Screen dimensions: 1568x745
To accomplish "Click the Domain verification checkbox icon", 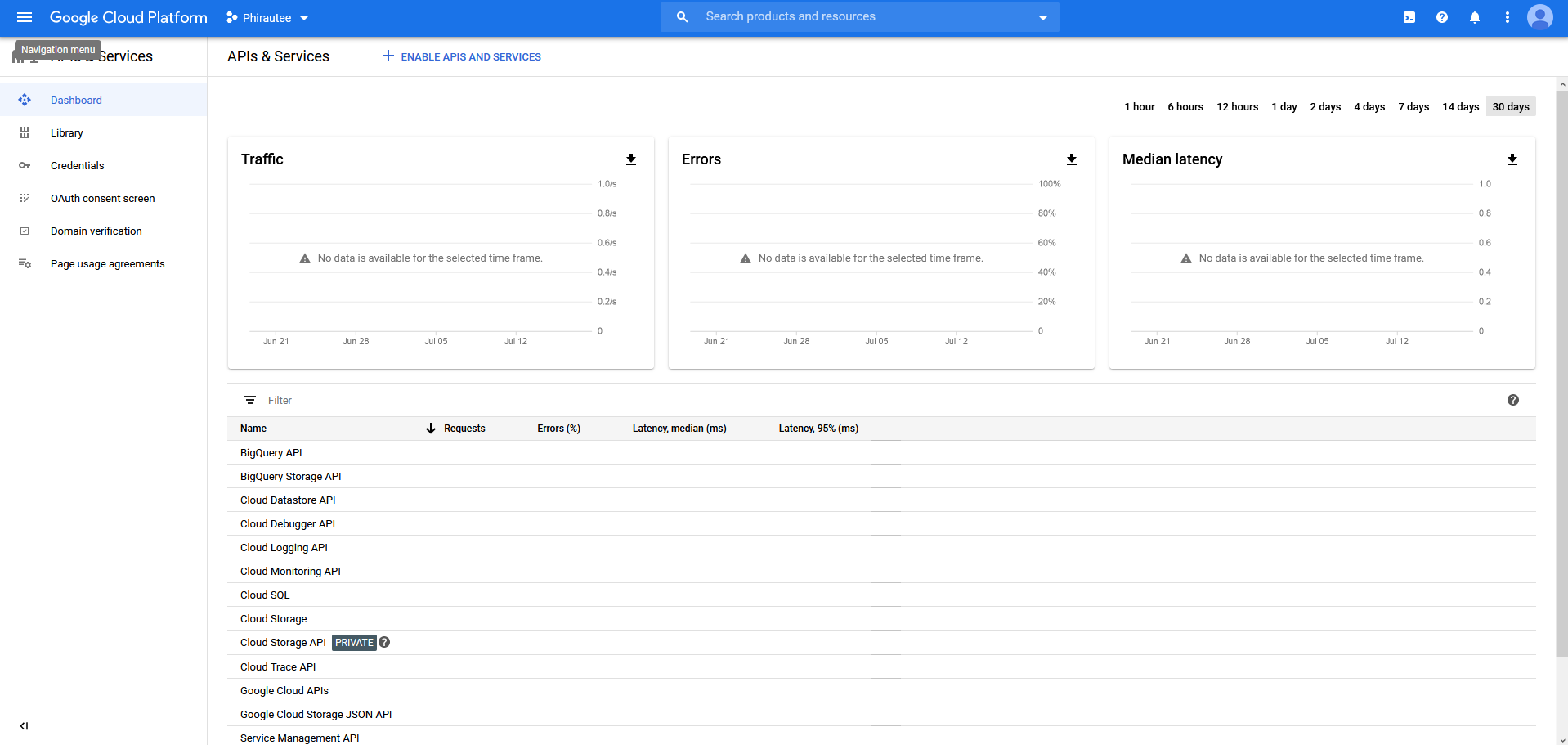I will click(x=25, y=231).
